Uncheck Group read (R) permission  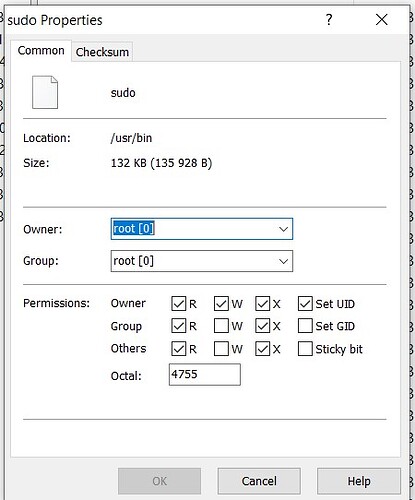pyautogui.click(x=178, y=326)
